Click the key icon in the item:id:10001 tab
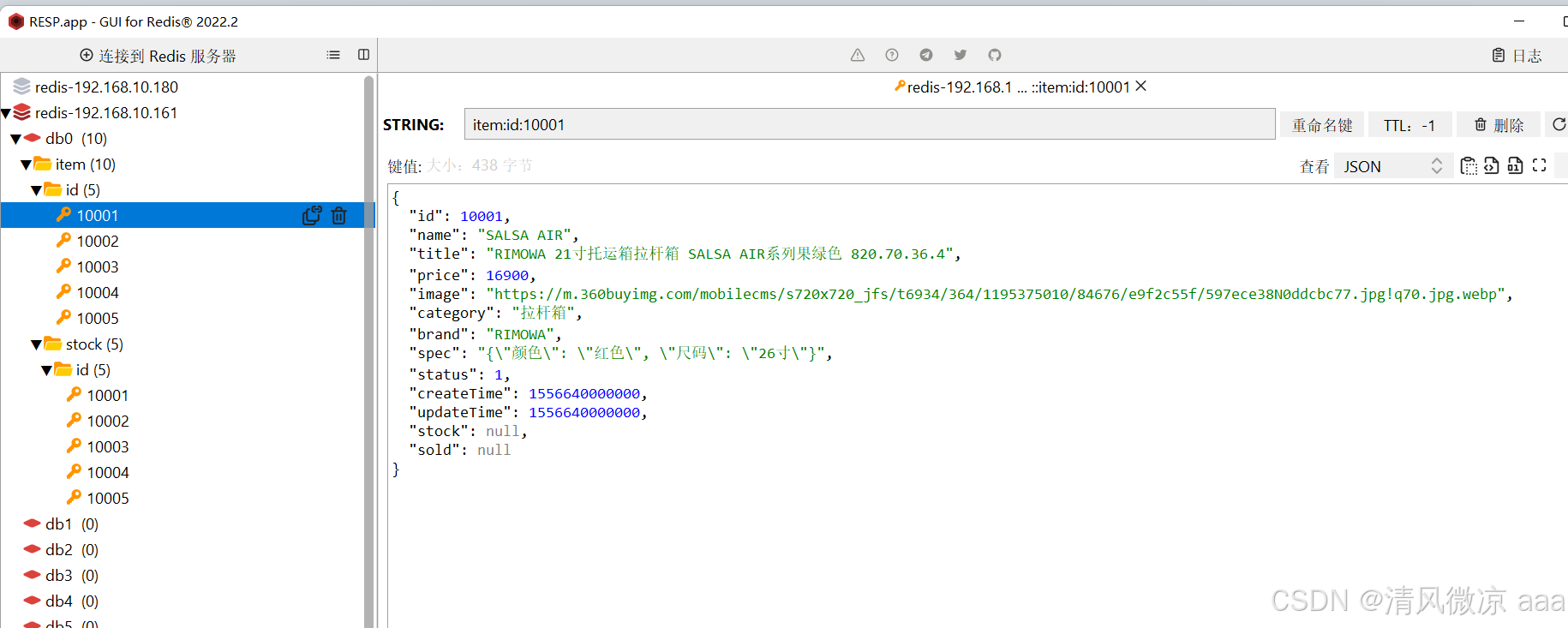 tap(900, 86)
